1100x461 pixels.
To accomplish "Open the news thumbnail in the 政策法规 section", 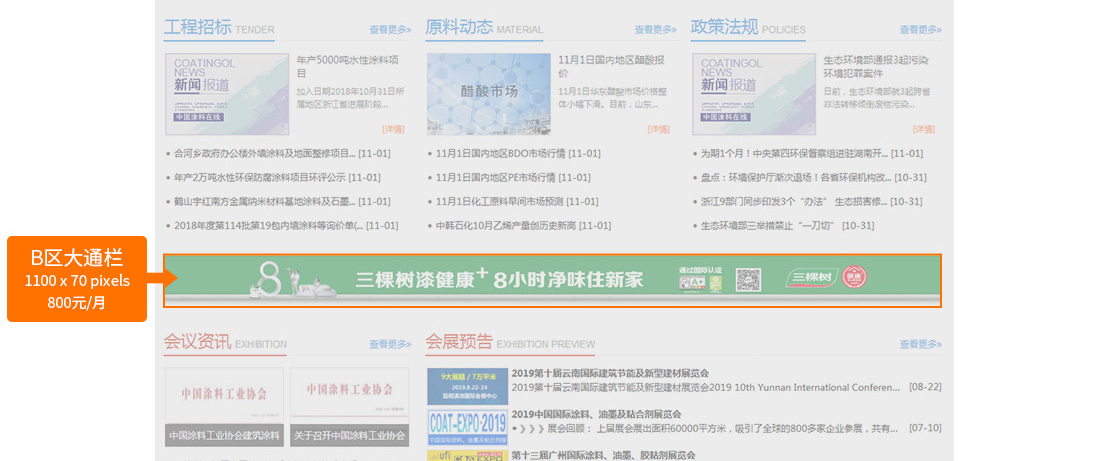I will coord(754,94).
